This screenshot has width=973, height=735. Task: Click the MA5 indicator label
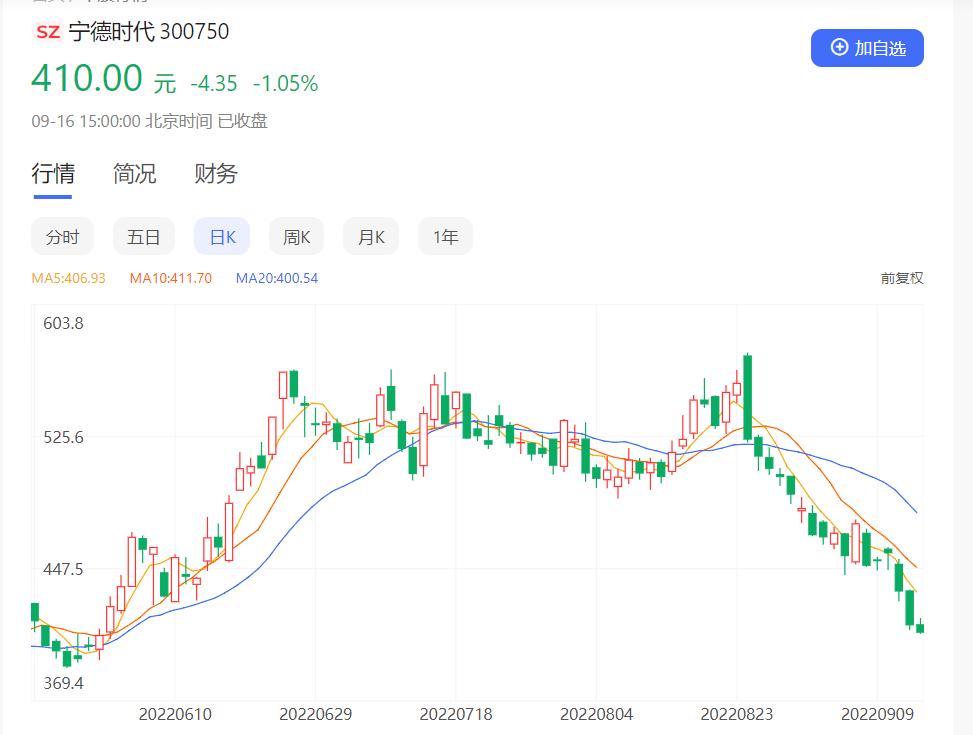(x=68, y=278)
